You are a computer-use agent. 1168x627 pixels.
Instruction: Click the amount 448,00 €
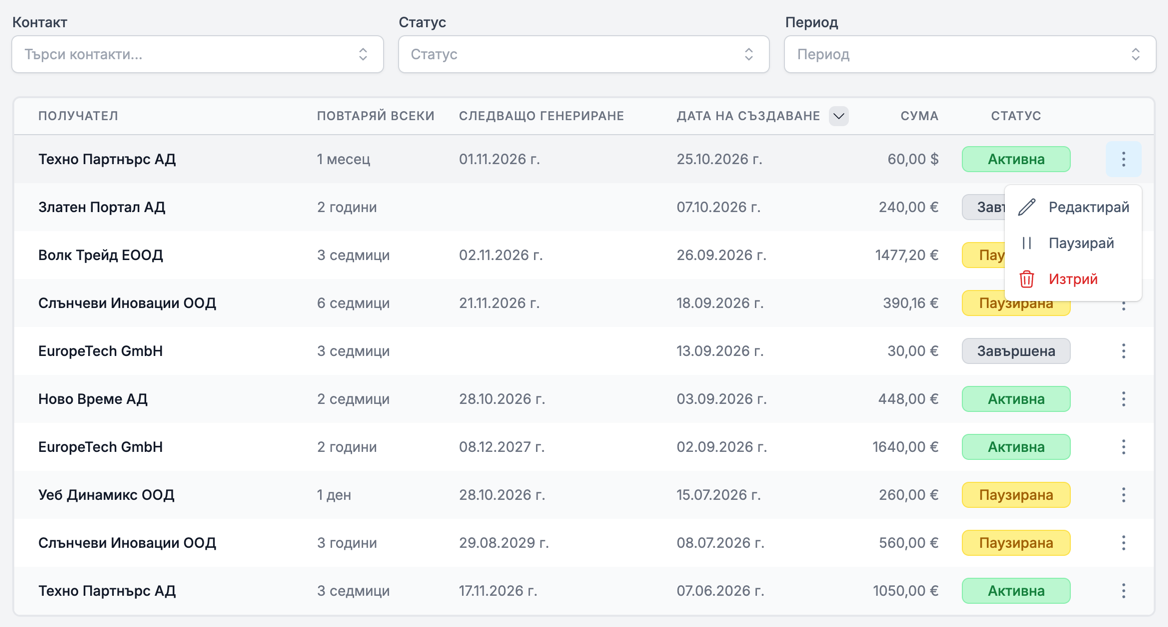909,399
